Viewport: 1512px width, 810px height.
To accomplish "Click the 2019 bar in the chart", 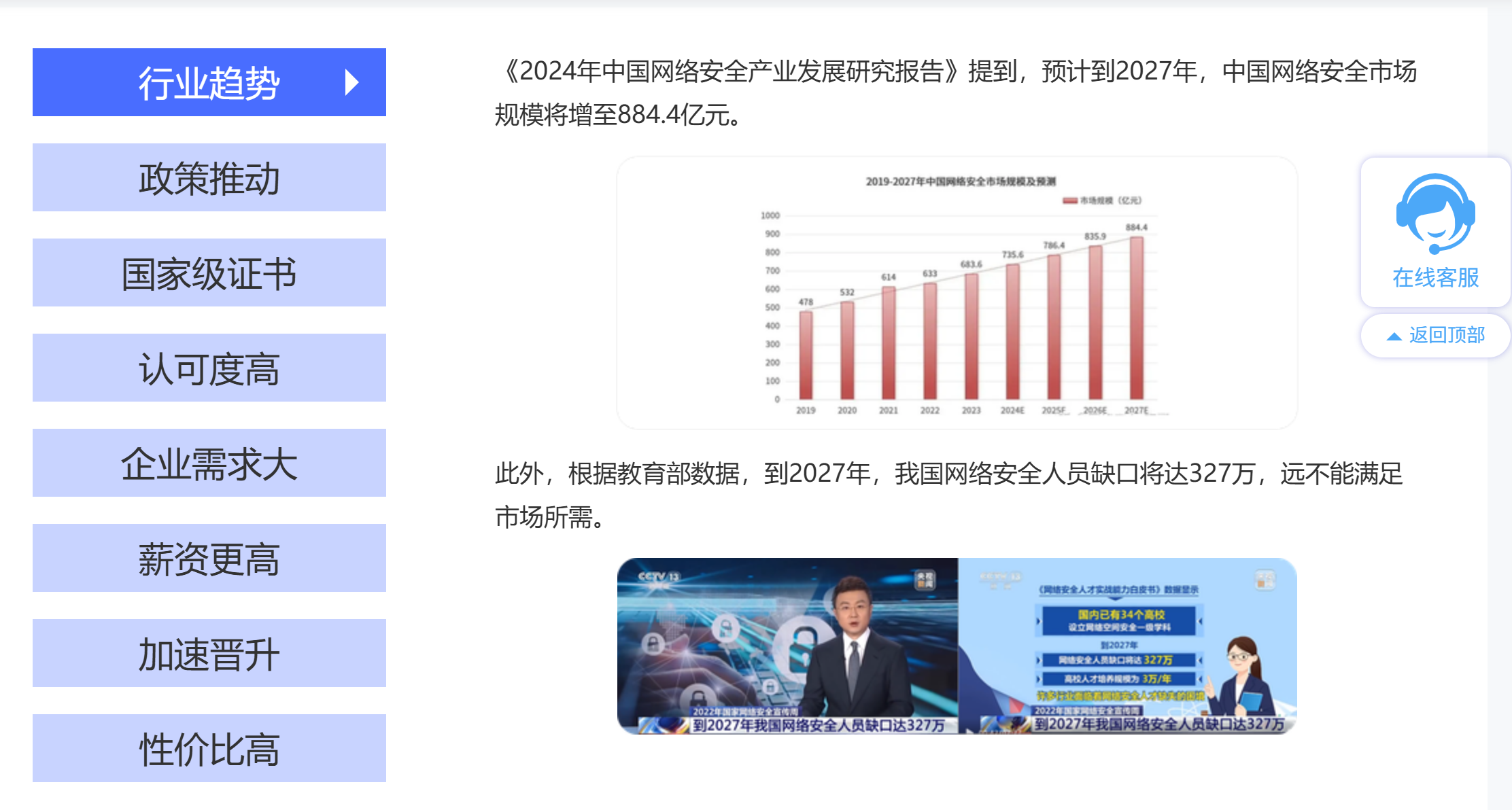I will (x=806, y=355).
